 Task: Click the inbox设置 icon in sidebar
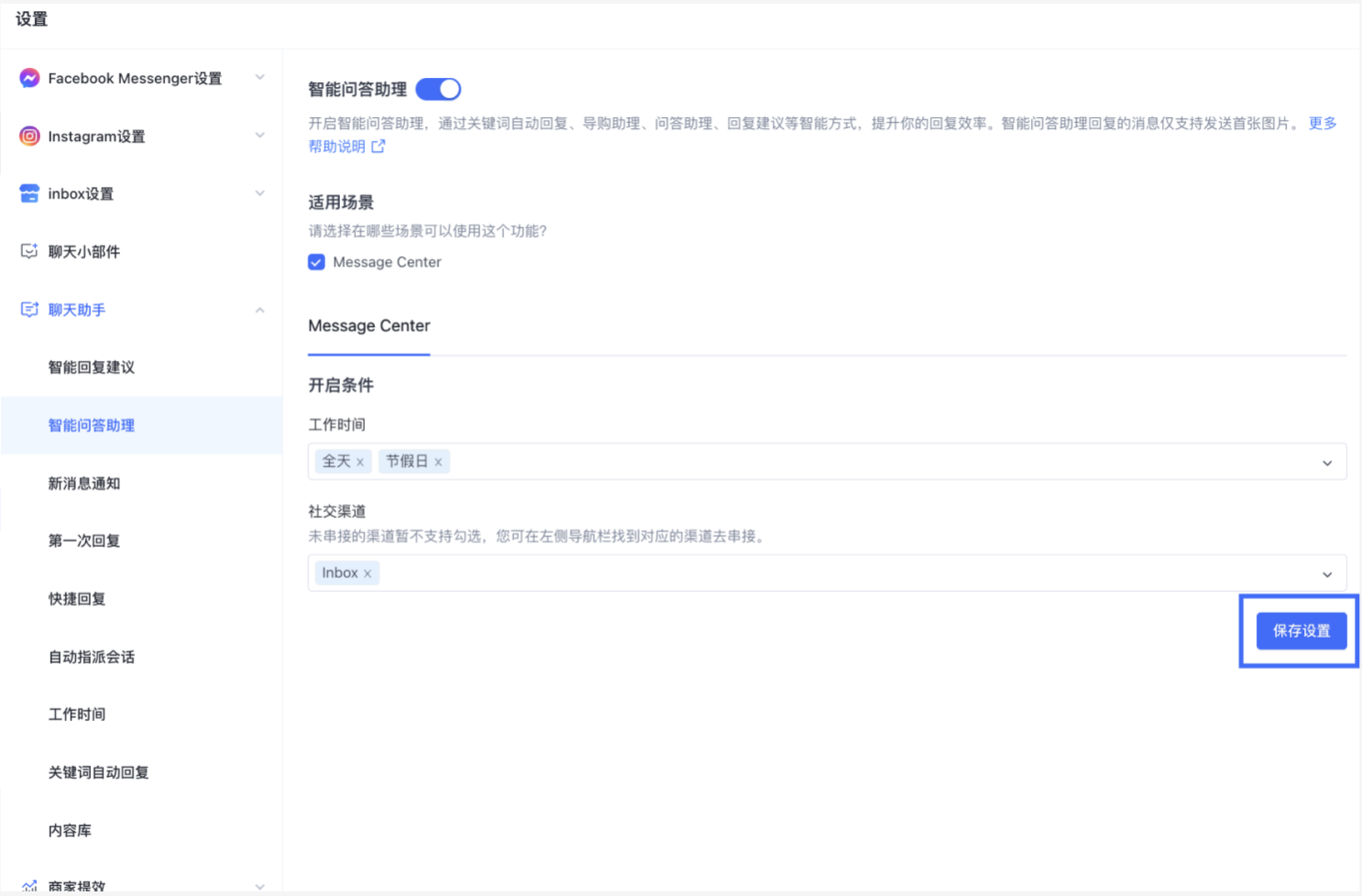pos(28,193)
